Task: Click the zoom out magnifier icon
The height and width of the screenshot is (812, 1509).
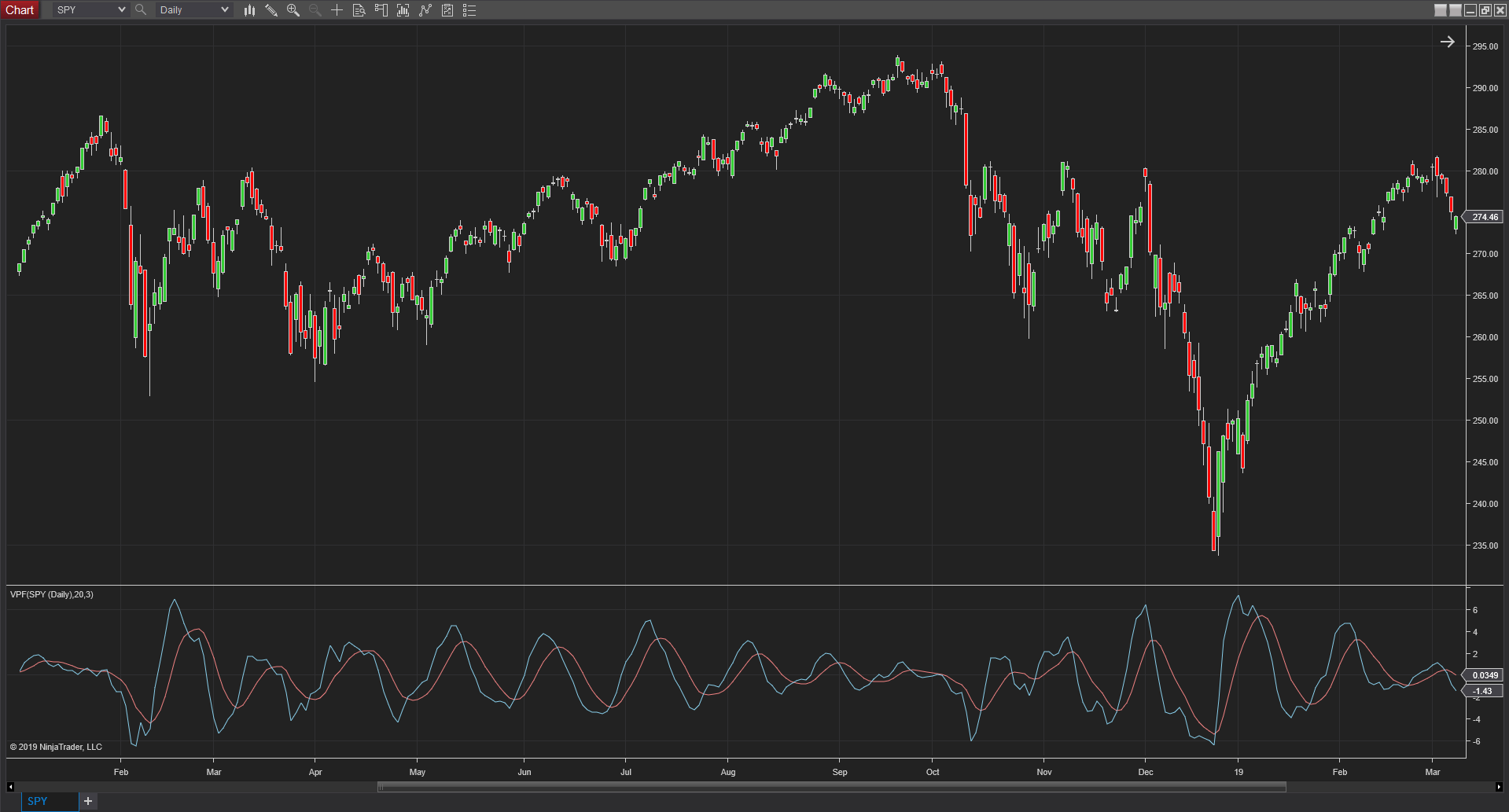Action: coord(315,10)
